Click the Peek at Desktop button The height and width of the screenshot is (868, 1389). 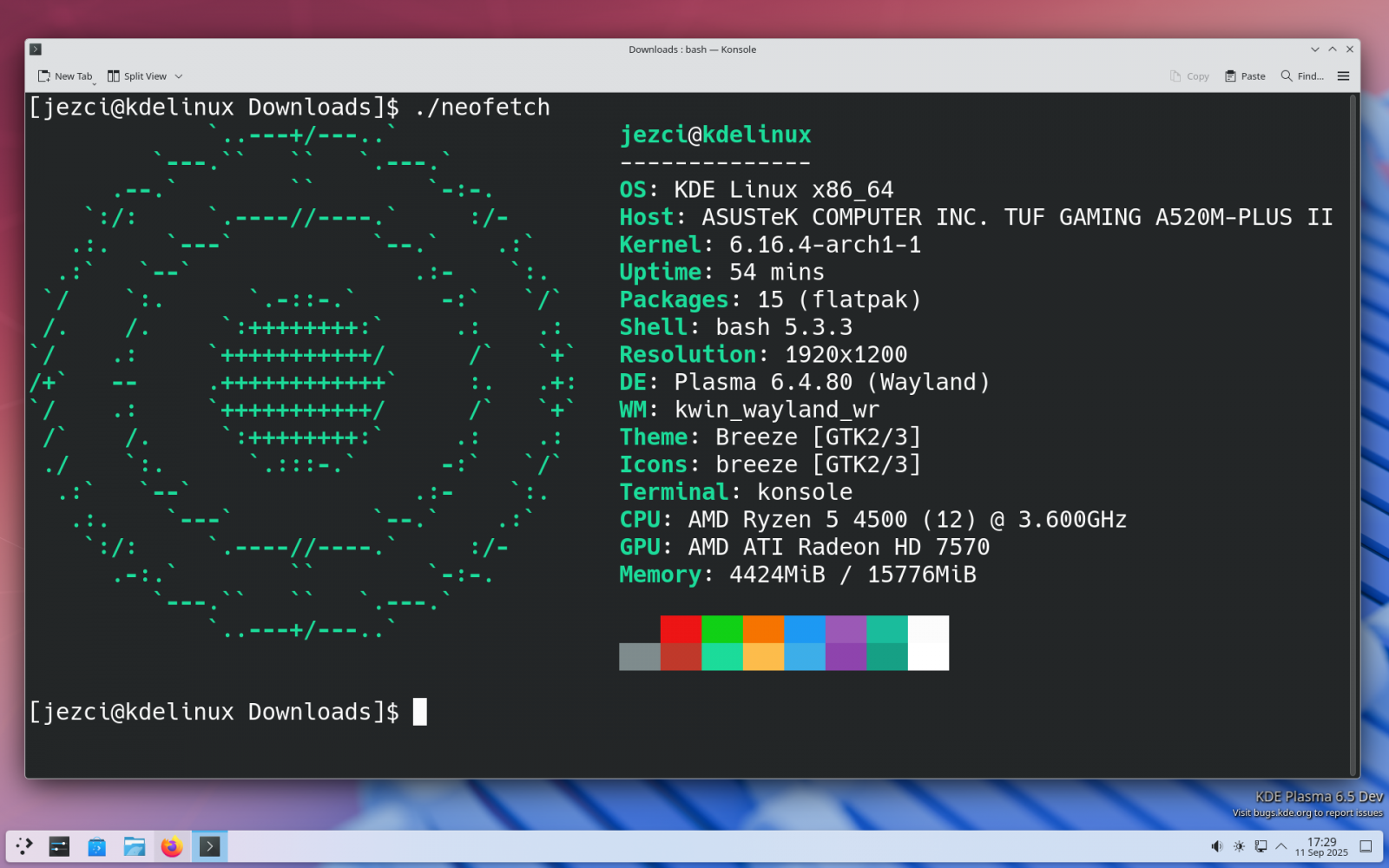click(1366, 846)
